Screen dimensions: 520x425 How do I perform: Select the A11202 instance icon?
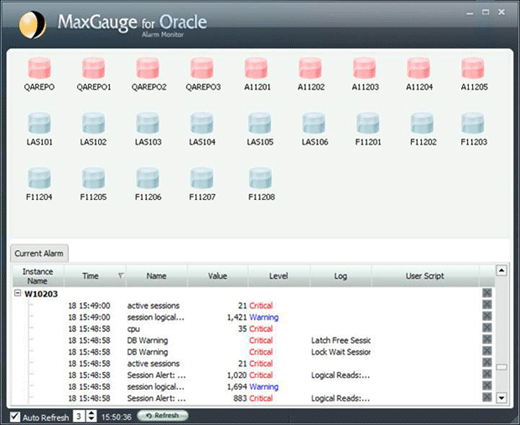[x=310, y=68]
